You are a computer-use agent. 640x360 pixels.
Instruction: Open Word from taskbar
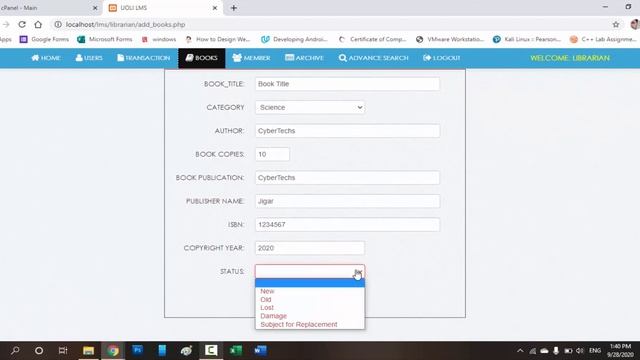point(260,350)
